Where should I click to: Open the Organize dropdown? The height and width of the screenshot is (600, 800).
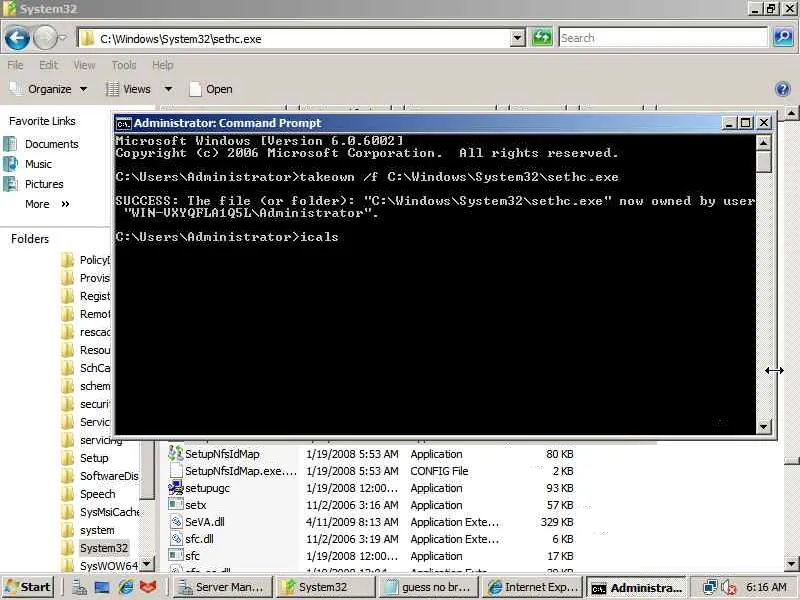49,89
